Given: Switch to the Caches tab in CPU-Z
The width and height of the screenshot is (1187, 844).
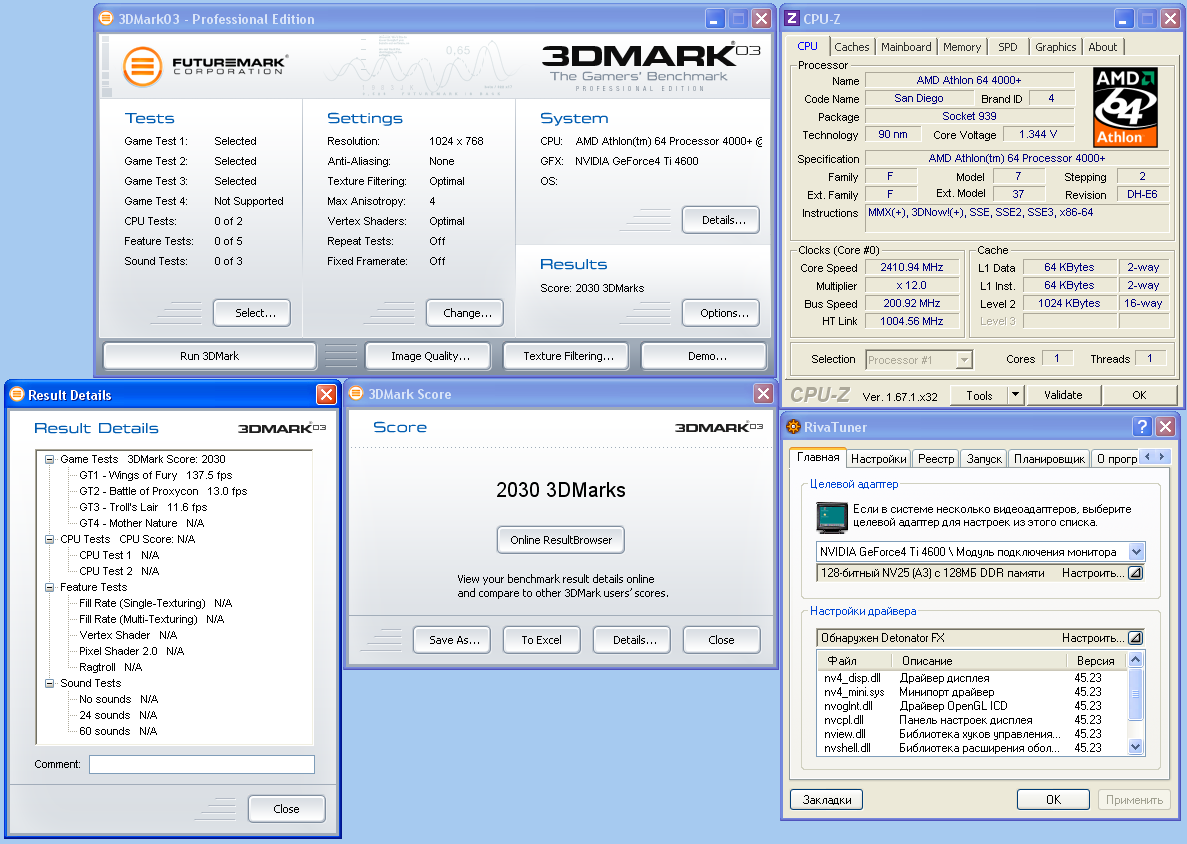Looking at the screenshot, I should (x=852, y=47).
